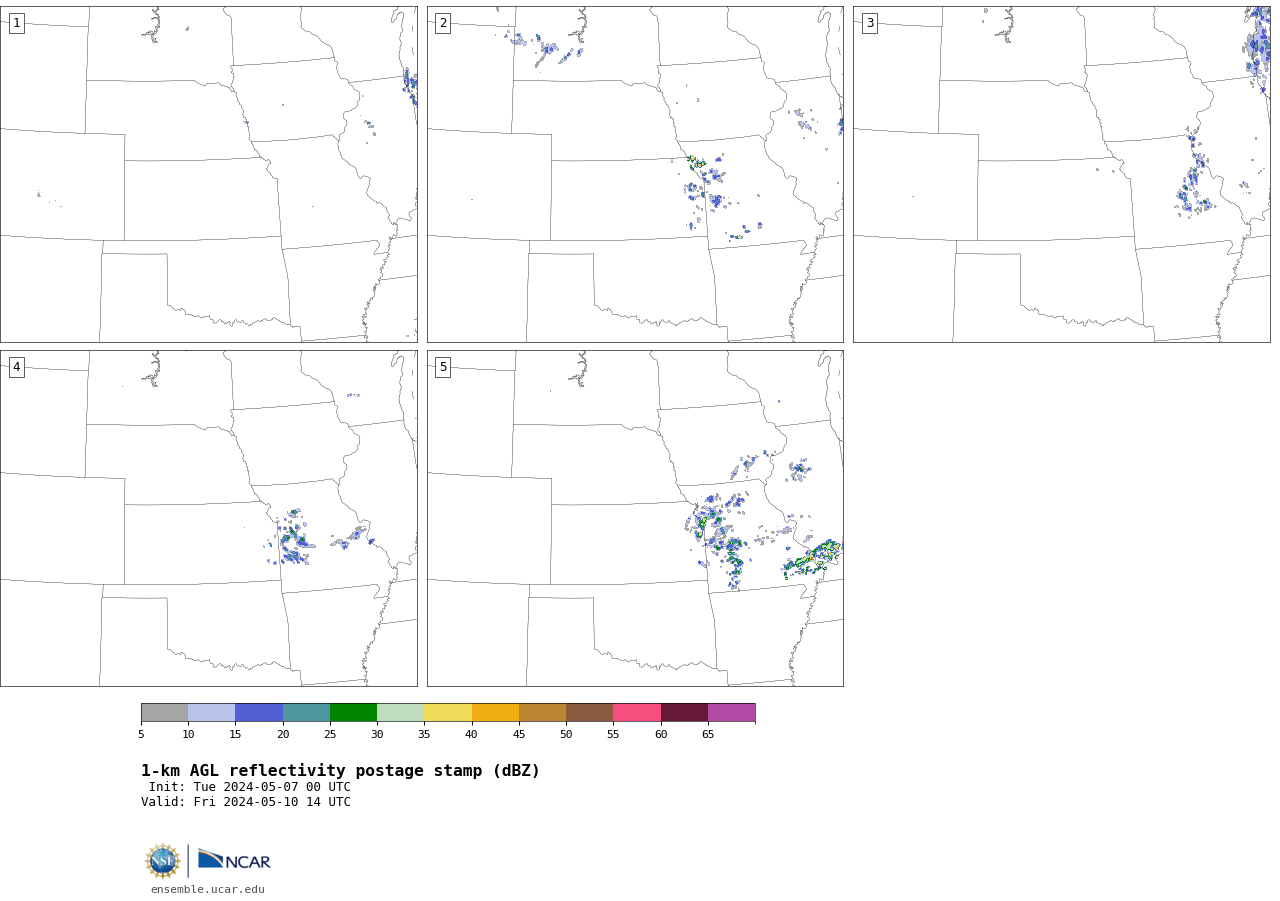
Task: Click the light blue 10-15 dBZ swatch
Action: (212, 712)
